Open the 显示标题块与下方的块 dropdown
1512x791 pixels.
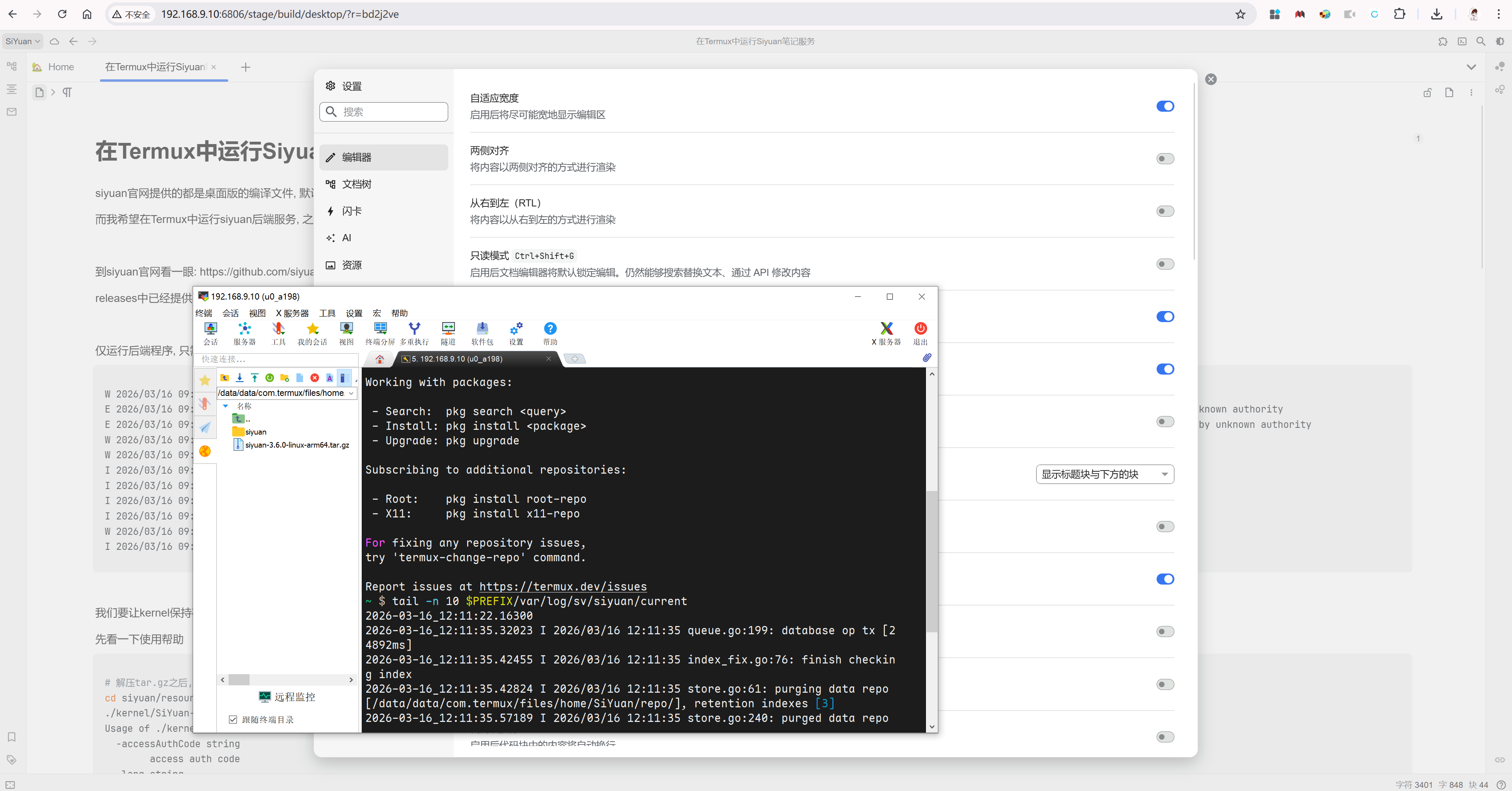(1104, 474)
